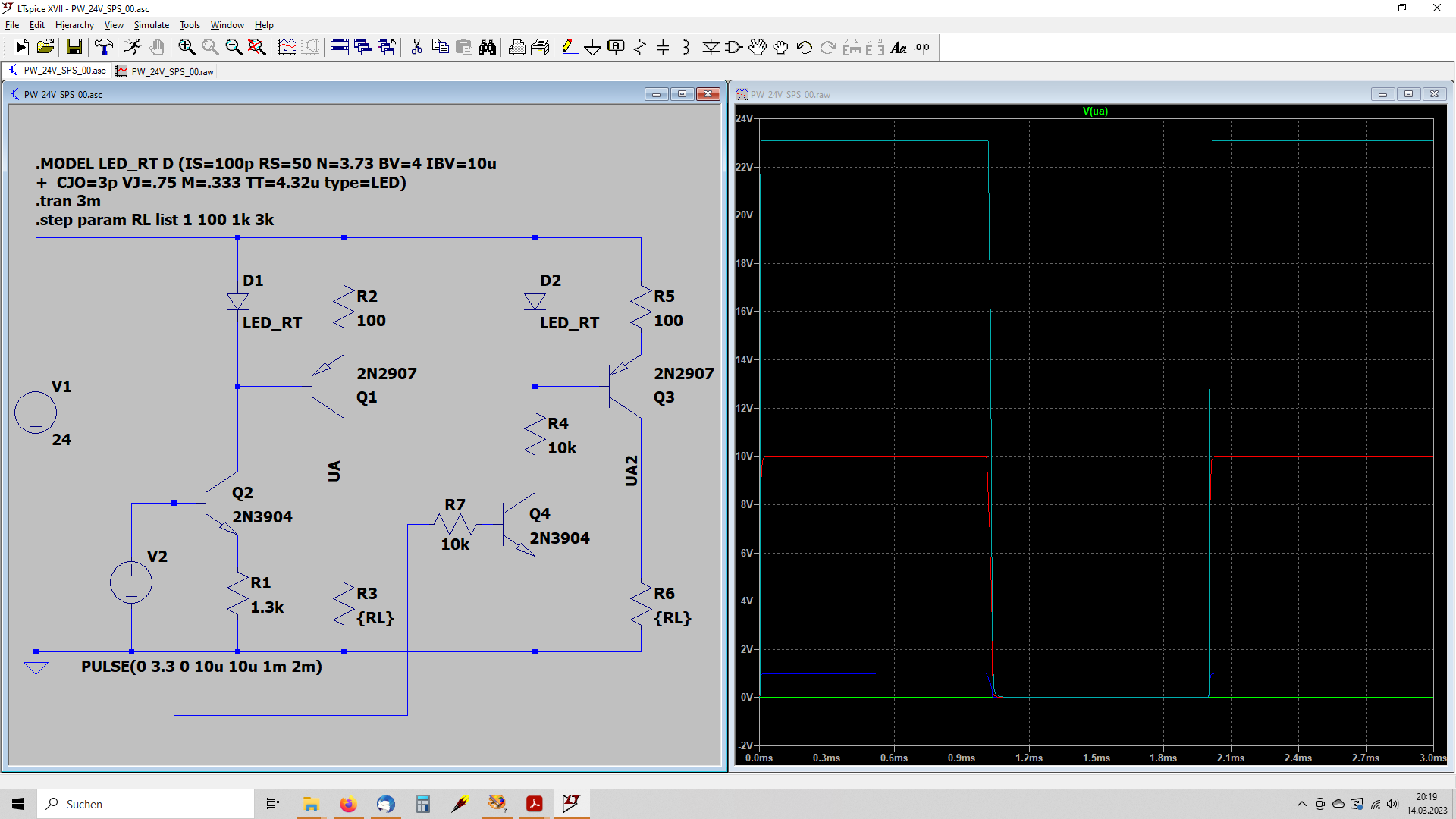
Task: Open the Control Panel hammer icon
Action: [104, 47]
